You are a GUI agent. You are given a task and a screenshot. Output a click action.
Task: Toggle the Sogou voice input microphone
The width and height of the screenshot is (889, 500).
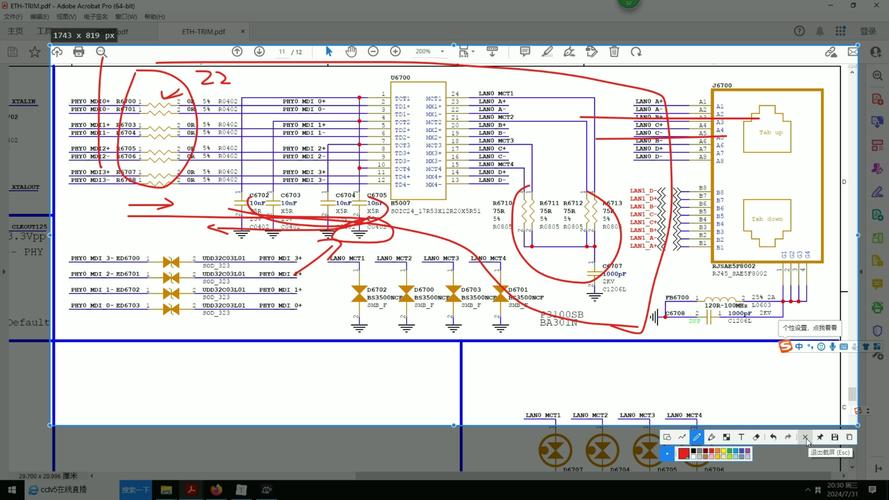pos(832,346)
